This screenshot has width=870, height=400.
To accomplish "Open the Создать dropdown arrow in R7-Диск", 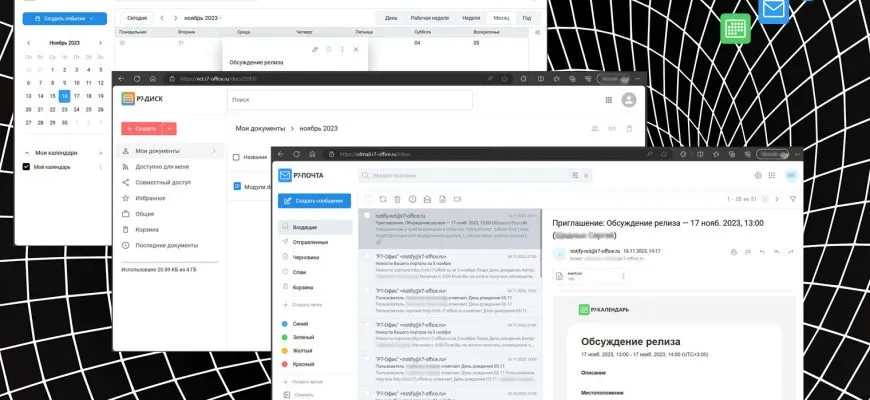I will point(169,128).
